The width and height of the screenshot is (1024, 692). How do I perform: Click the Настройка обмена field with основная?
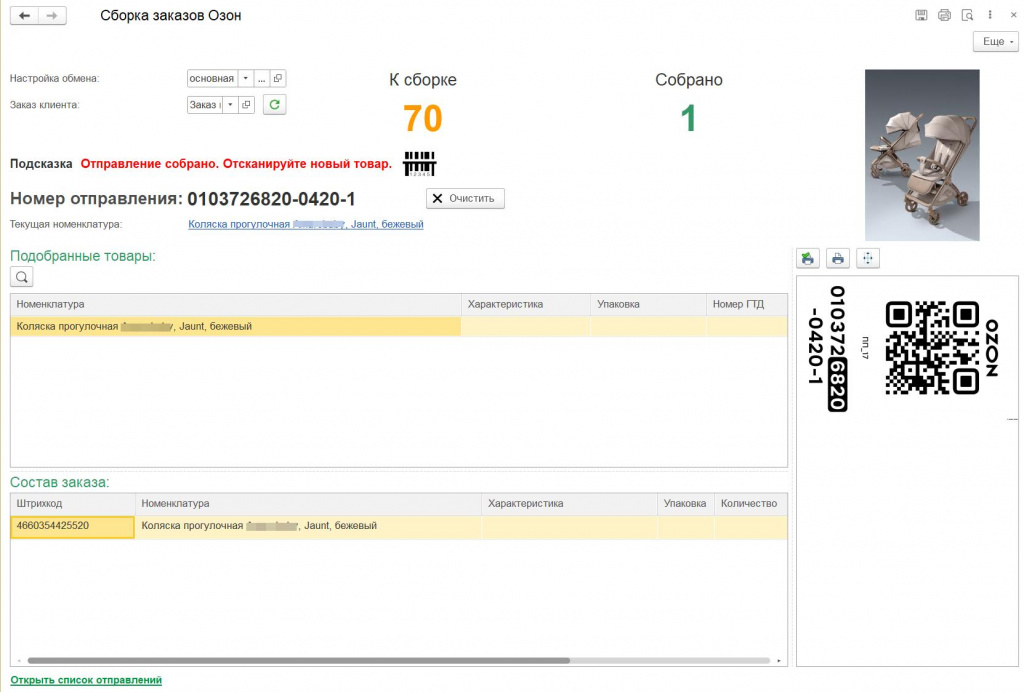pos(212,78)
